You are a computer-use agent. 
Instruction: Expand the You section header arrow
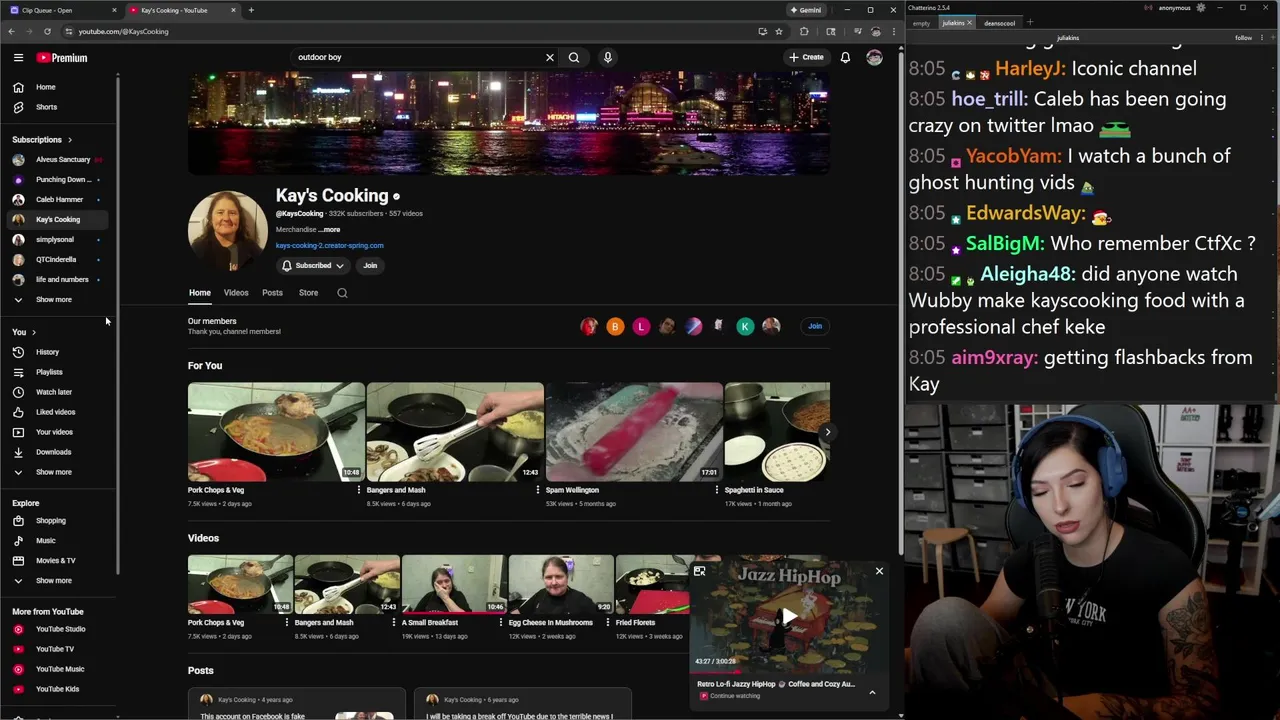(x=33, y=332)
